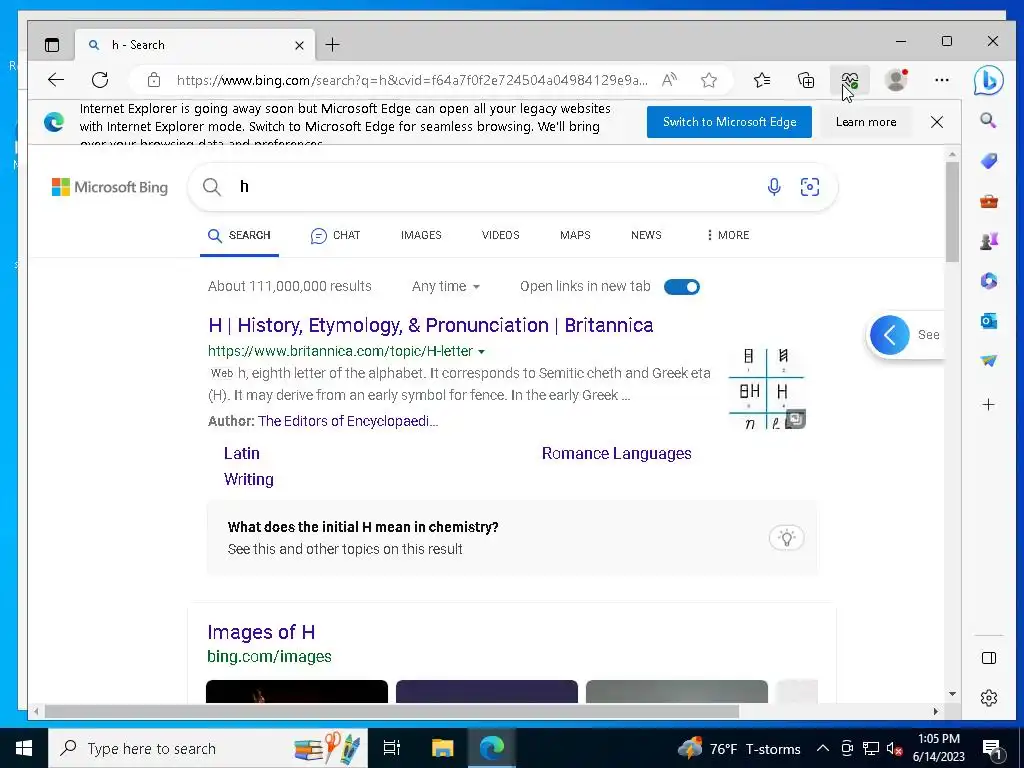1024x768 pixels.
Task: Click the vertical page scrollbar thumb
Action: click(952, 211)
